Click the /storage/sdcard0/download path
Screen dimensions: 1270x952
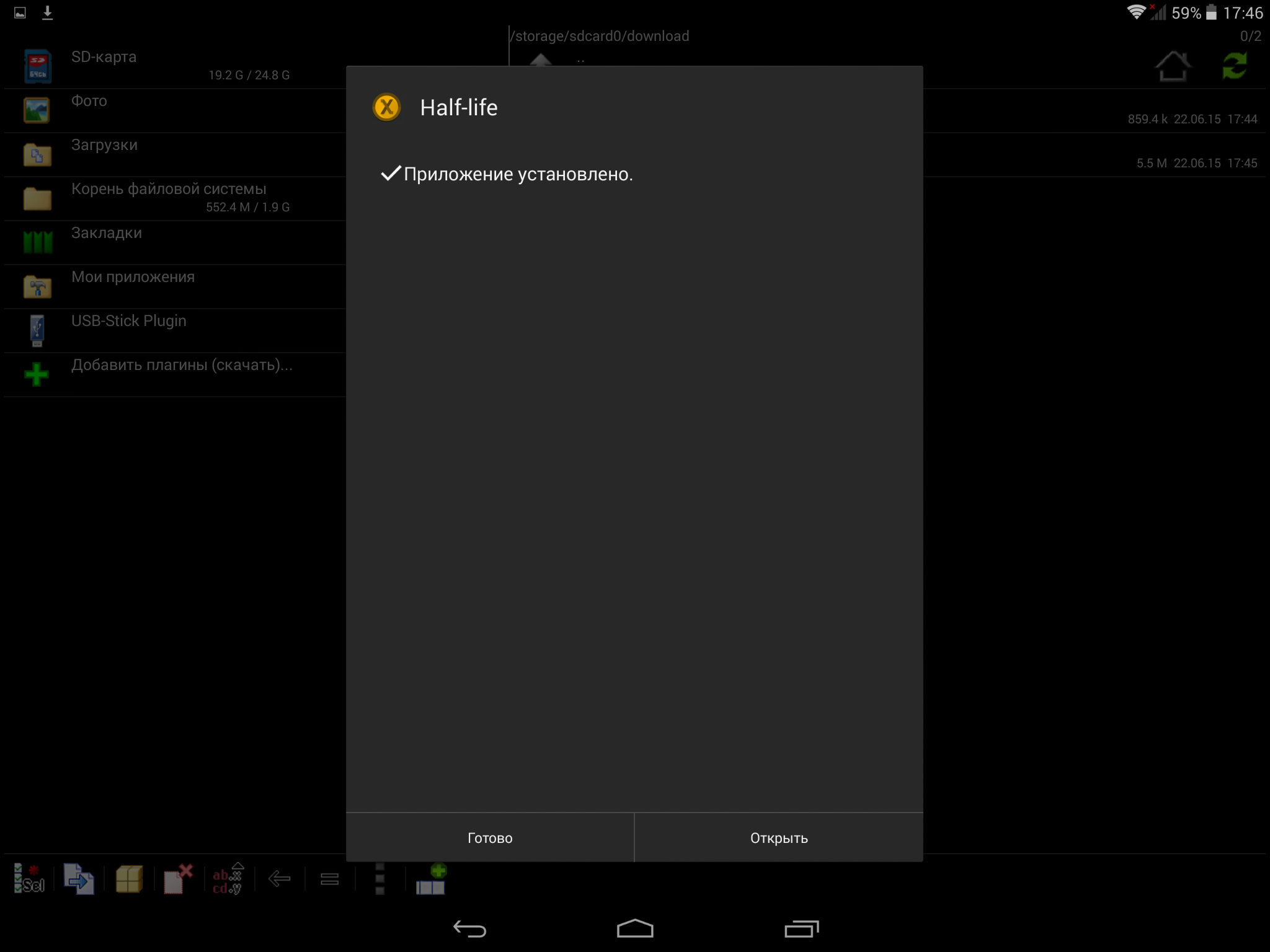coord(600,36)
